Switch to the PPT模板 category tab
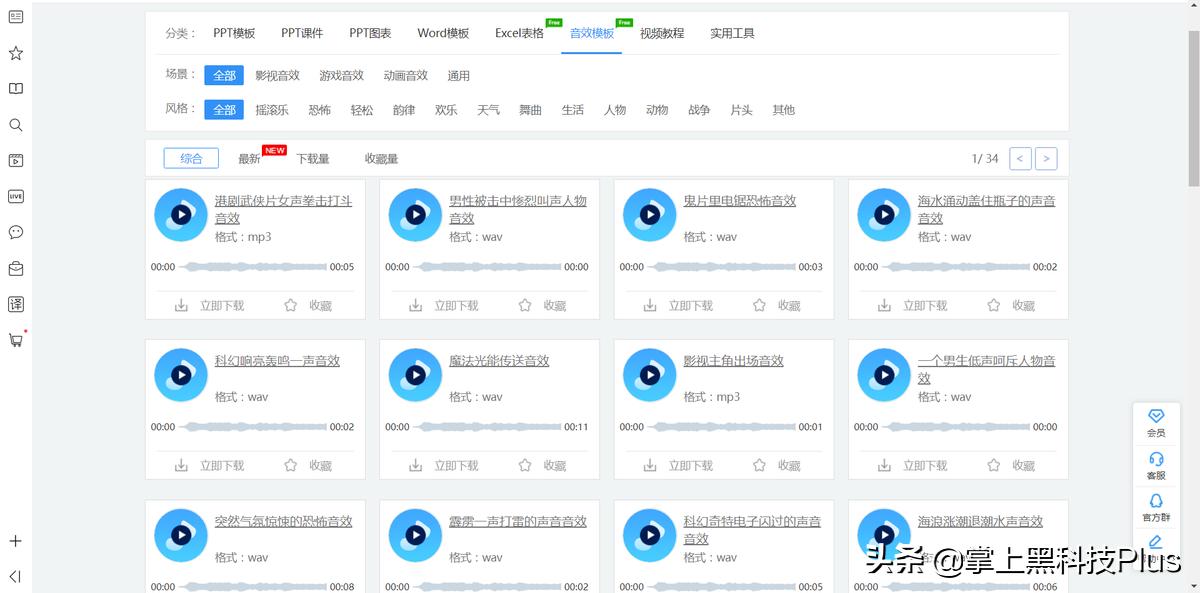Viewport: 1200px width, 593px height. (235, 32)
